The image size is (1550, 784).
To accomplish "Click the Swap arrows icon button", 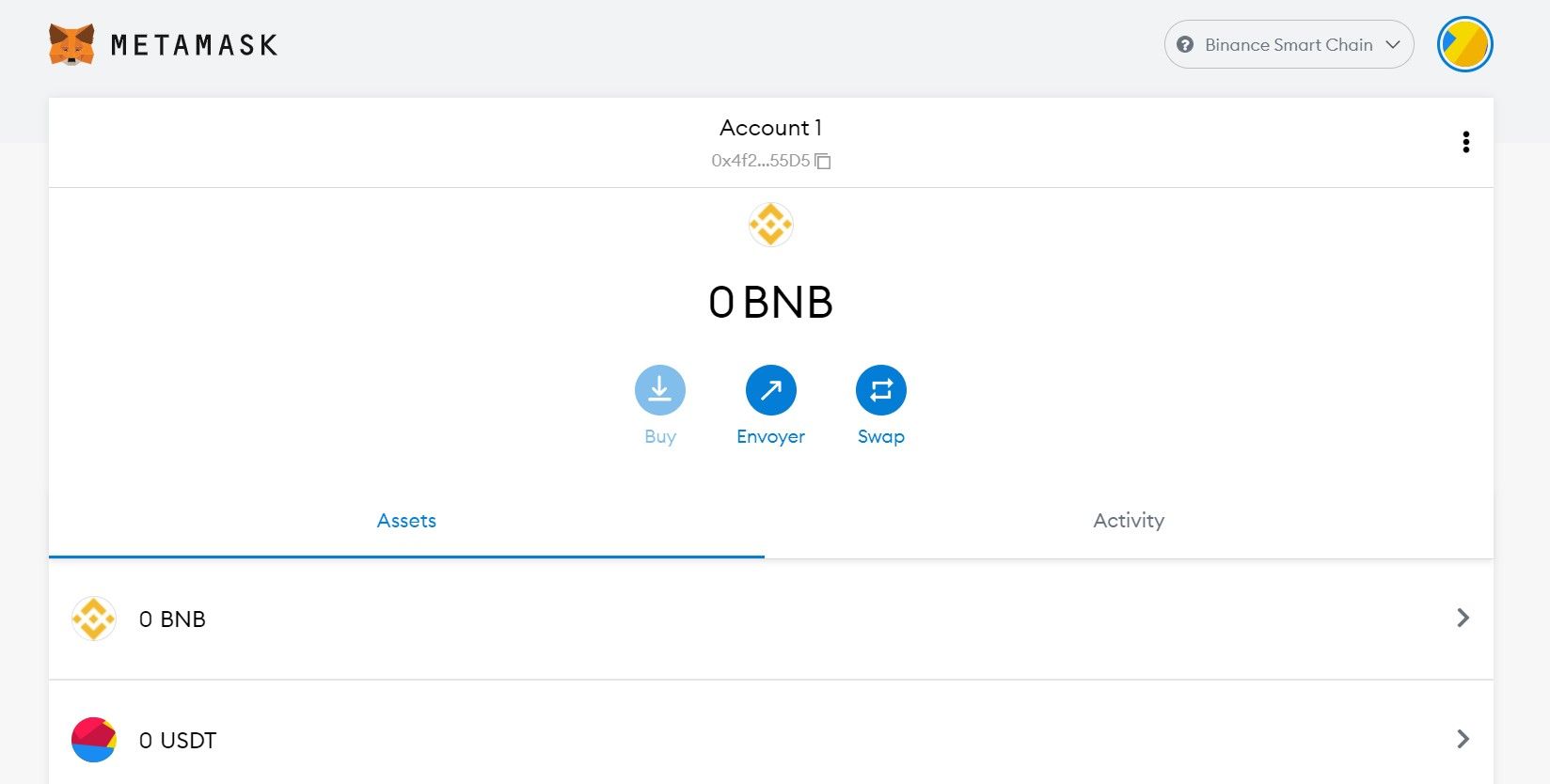I will [880, 390].
